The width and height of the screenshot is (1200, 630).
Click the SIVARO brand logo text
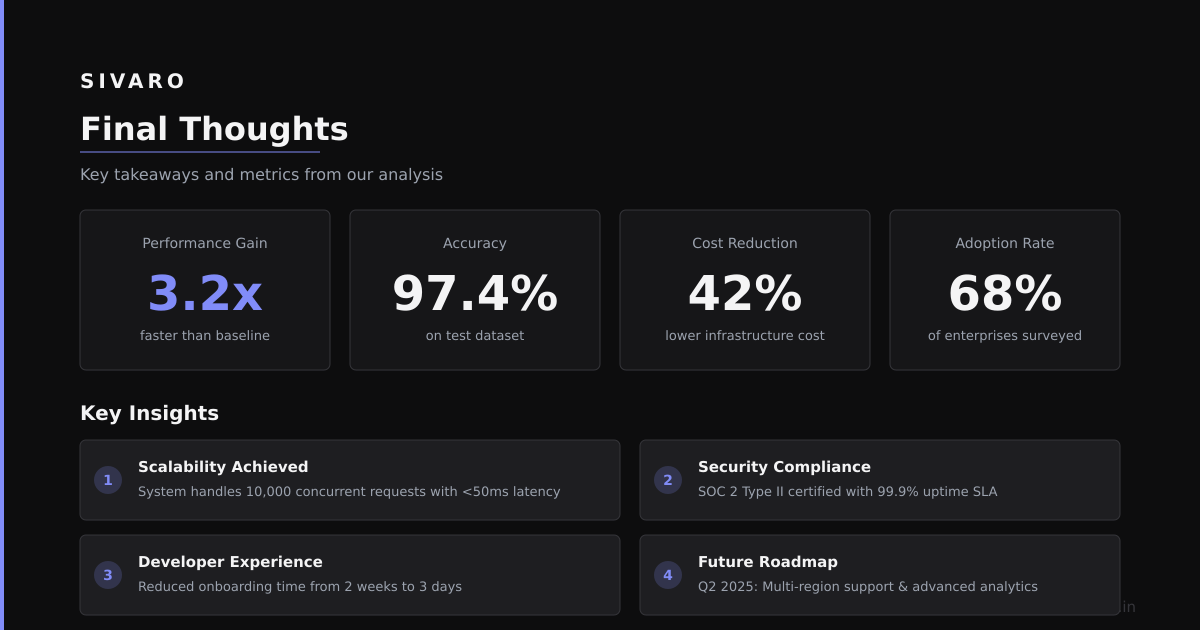click(133, 81)
